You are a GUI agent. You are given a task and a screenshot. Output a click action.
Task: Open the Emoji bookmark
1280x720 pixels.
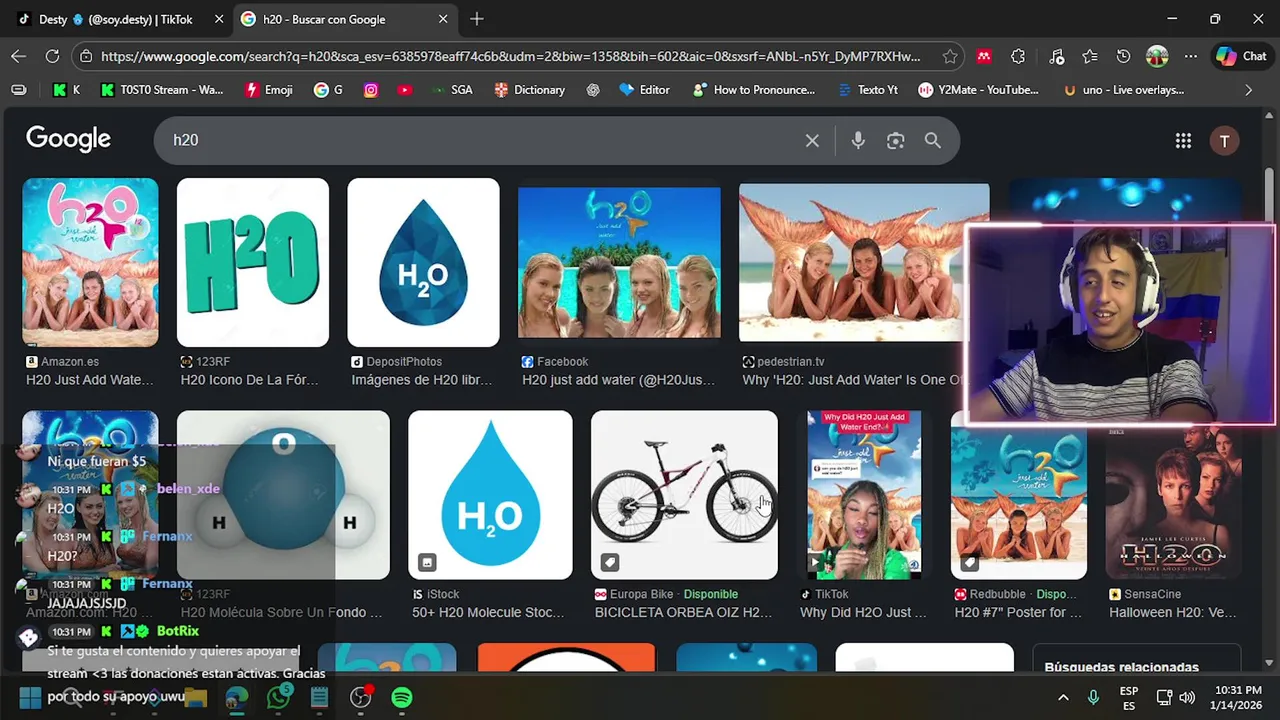pos(269,90)
